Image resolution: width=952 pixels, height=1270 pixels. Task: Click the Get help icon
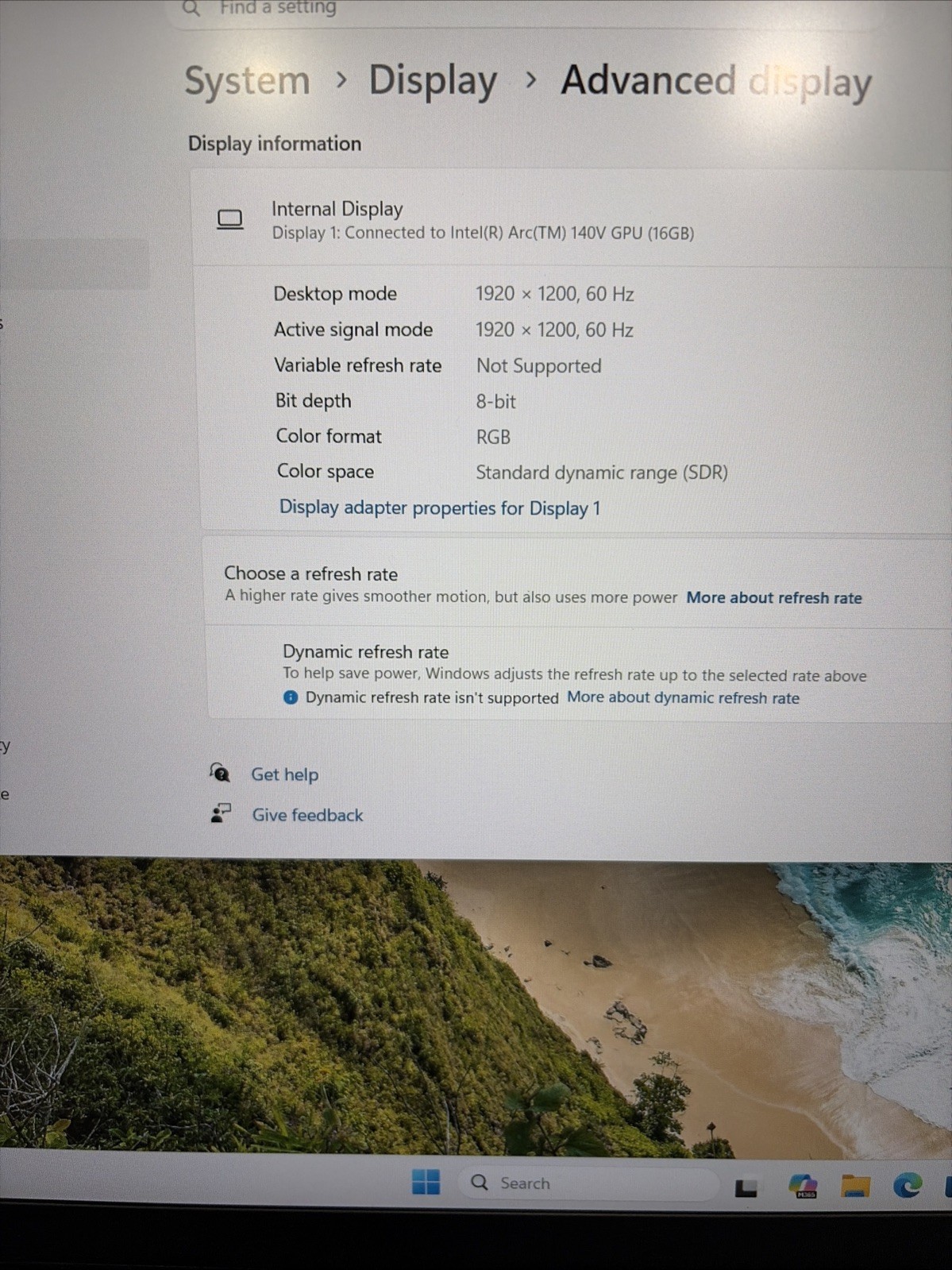tap(220, 772)
